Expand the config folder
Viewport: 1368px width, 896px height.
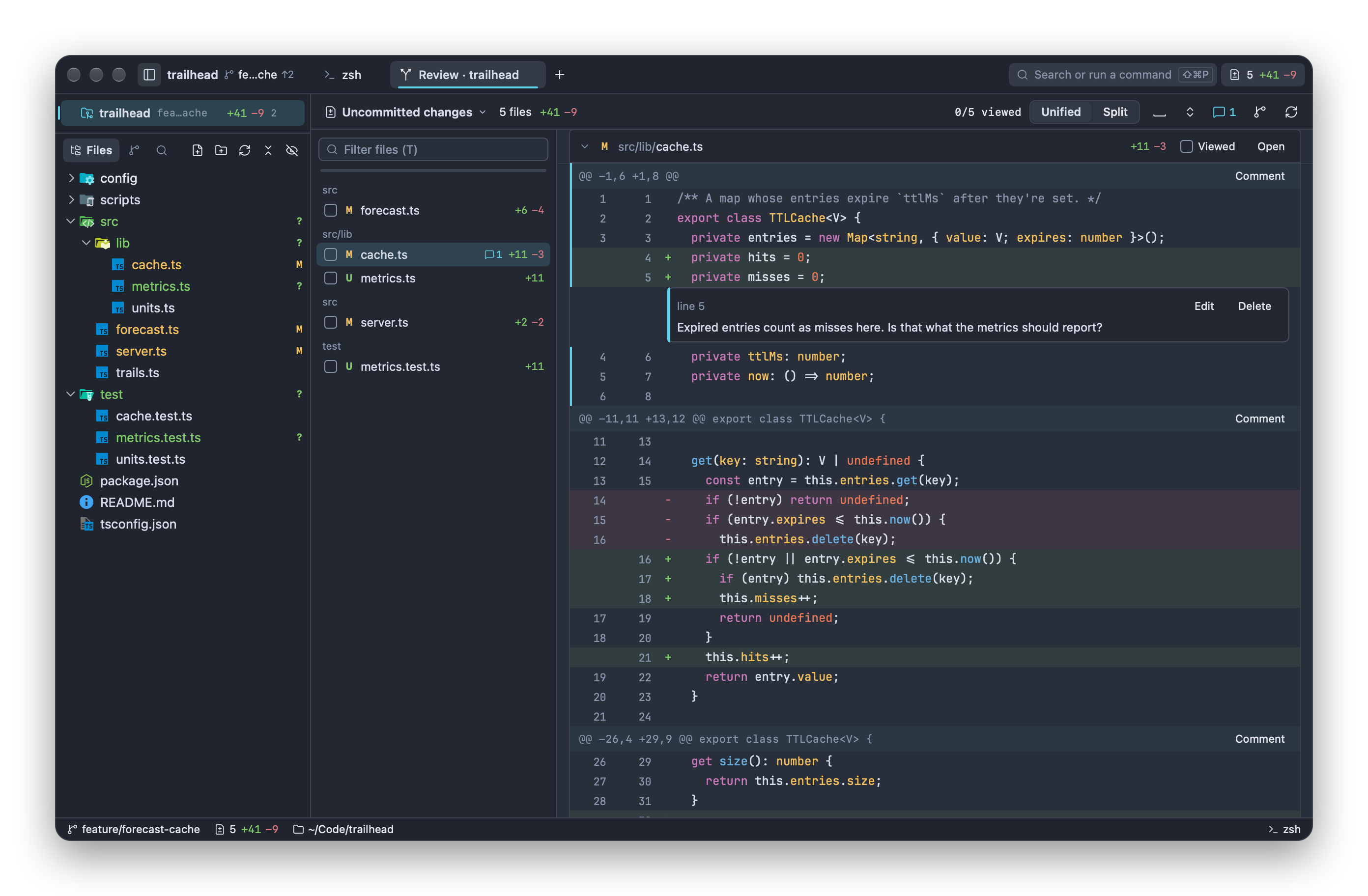click(71, 178)
